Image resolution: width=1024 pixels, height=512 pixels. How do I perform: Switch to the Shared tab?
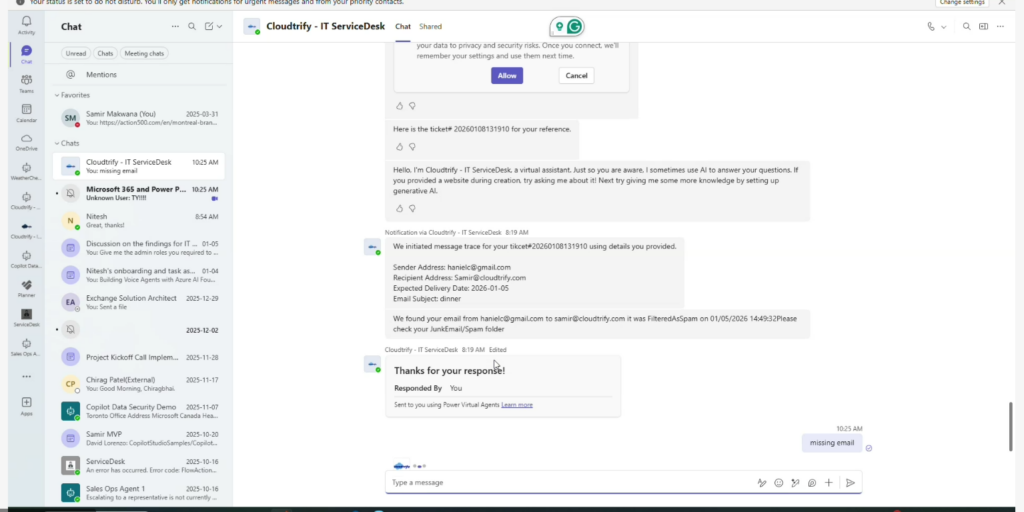430,27
